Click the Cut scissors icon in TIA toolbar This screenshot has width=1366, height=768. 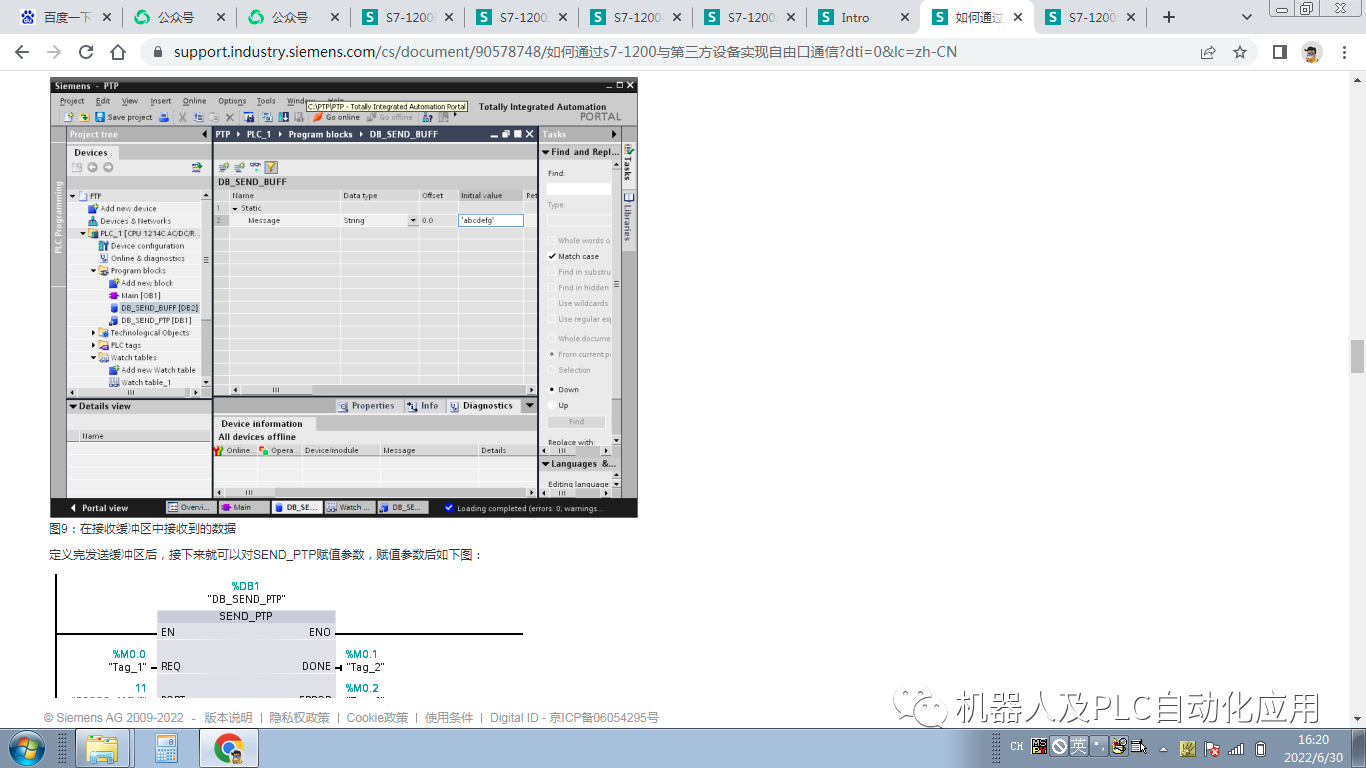tap(183, 117)
